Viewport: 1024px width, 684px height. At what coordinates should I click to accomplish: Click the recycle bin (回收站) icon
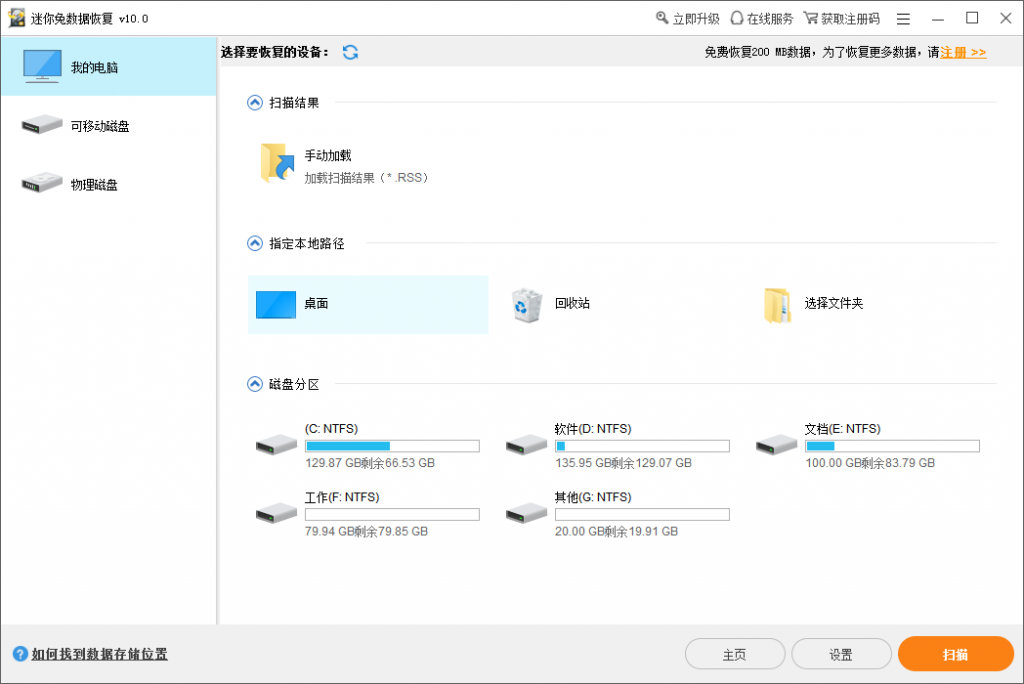click(526, 305)
